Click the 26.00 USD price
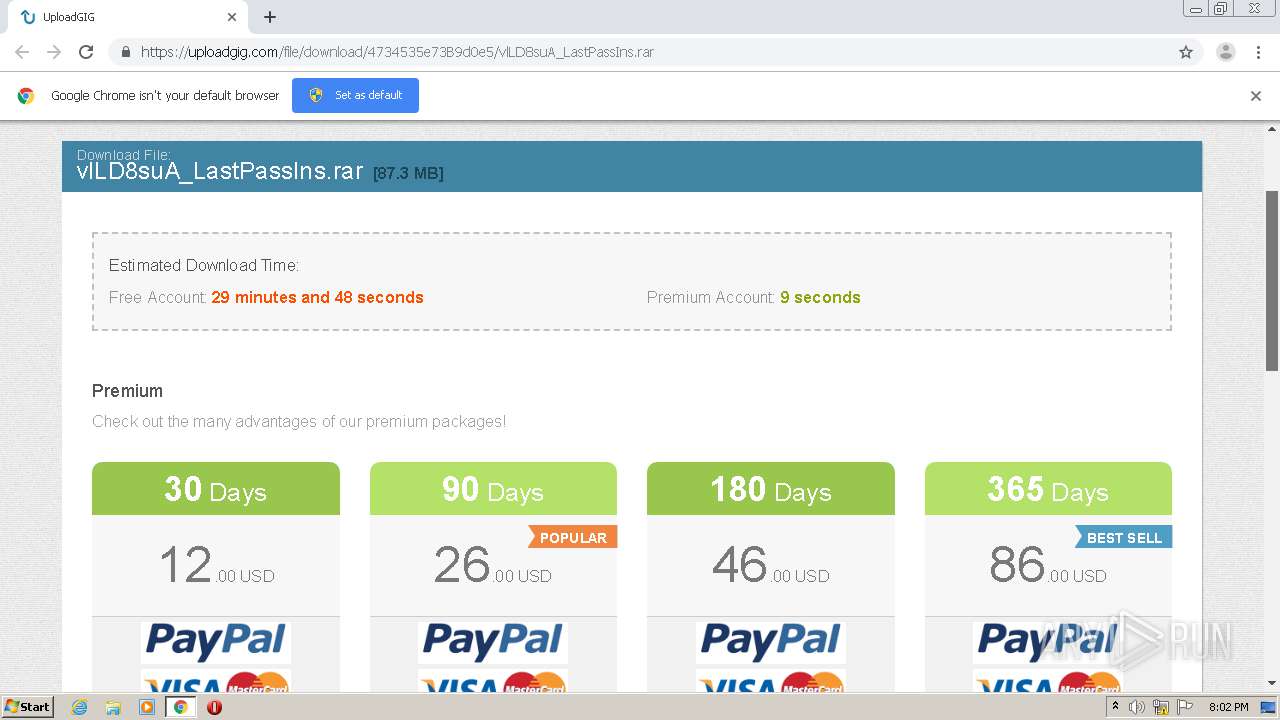The image size is (1280, 720). [x=493, y=566]
